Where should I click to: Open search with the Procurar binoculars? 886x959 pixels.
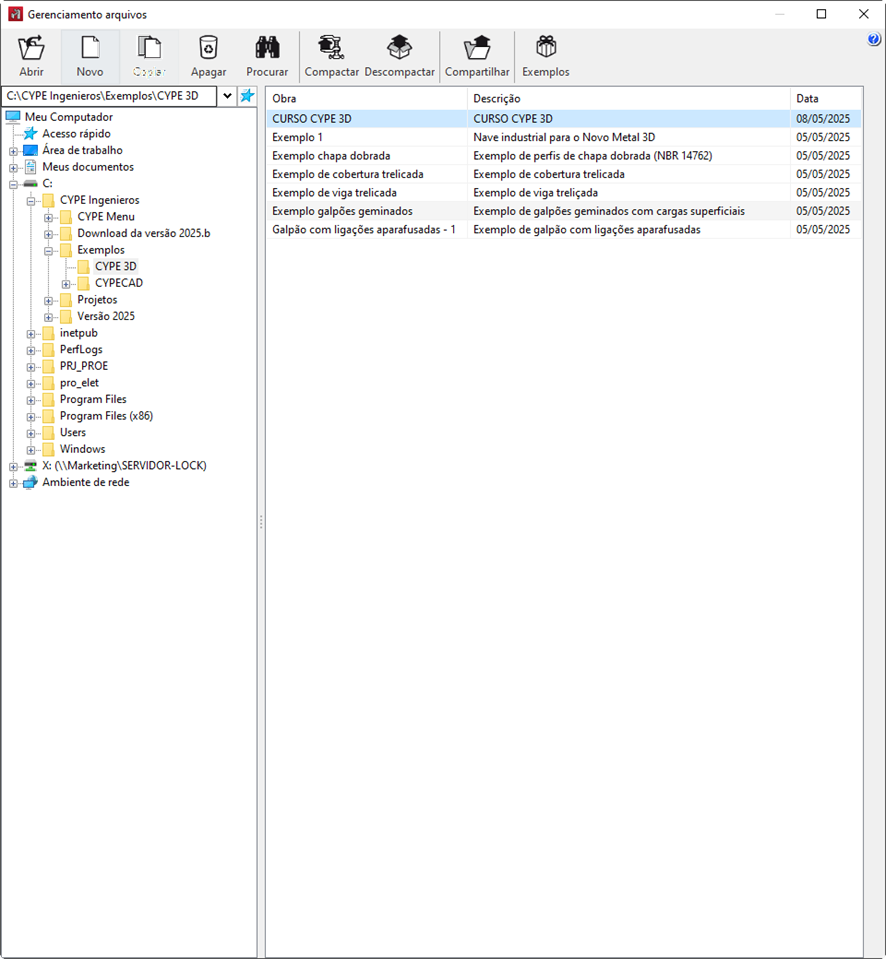click(267, 56)
